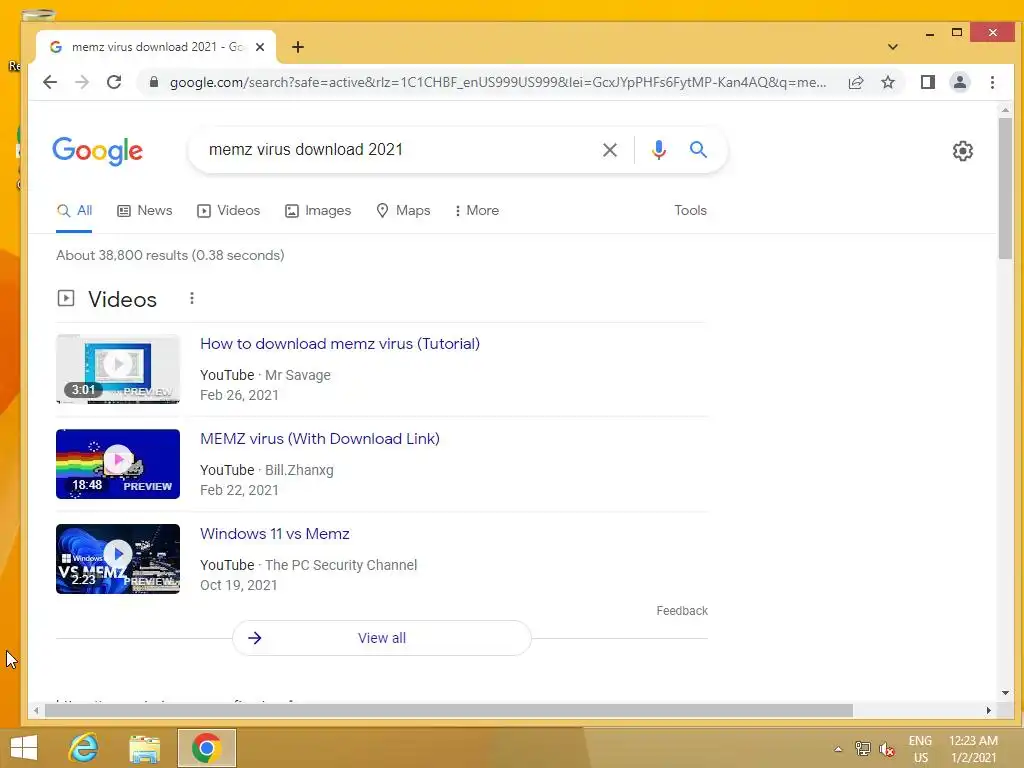
Task: Open 'How to download memz virus (Tutorial)'
Action: (x=340, y=344)
